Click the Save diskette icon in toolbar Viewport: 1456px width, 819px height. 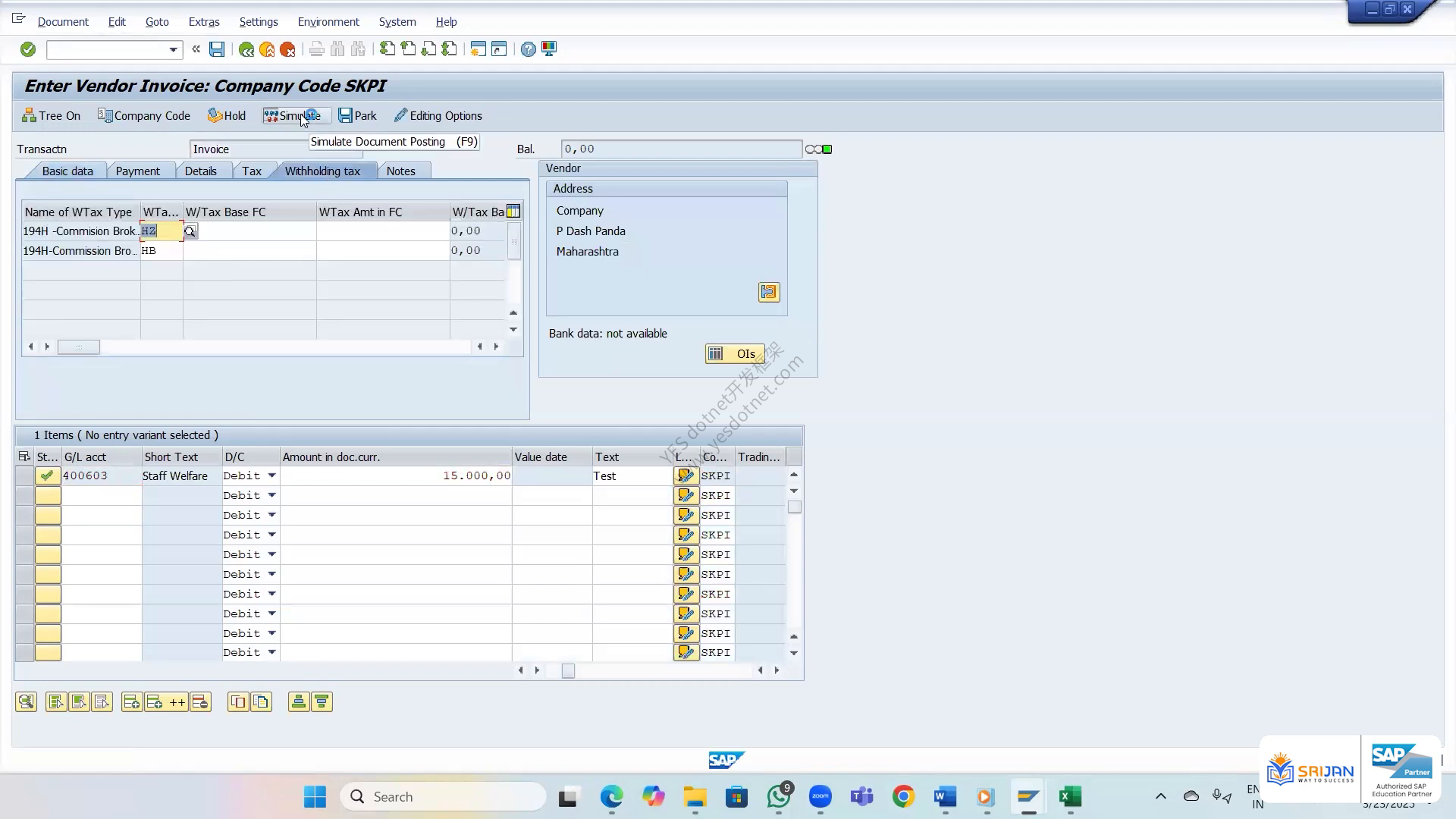[217, 49]
